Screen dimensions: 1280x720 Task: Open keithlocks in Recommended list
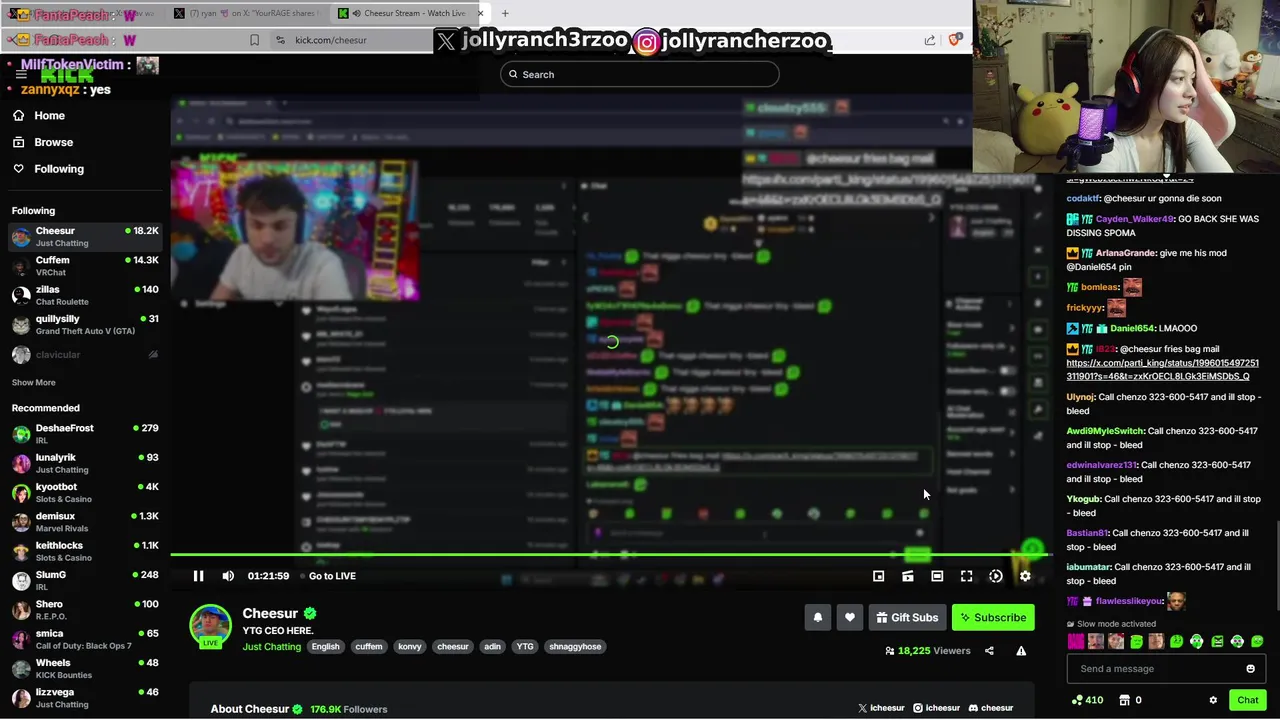point(85,551)
